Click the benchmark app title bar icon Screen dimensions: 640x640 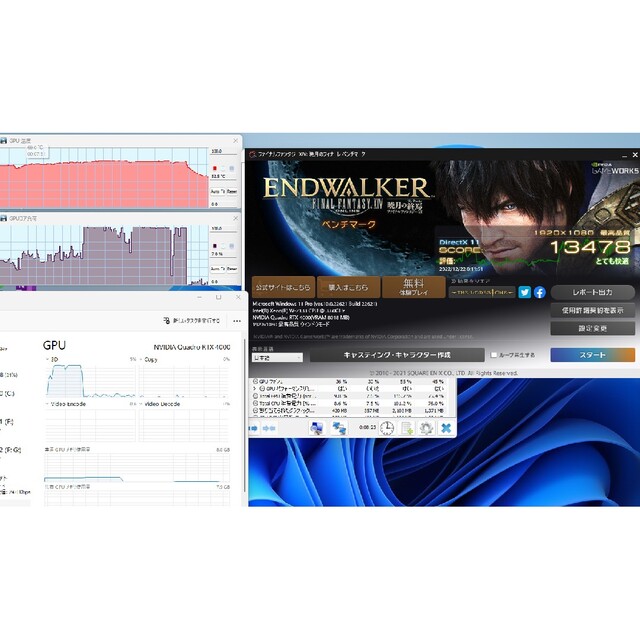coord(253,154)
